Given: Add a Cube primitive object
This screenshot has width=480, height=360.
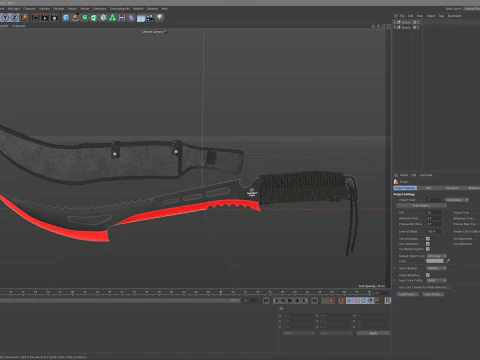Looking at the screenshot, I should click(66, 17).
